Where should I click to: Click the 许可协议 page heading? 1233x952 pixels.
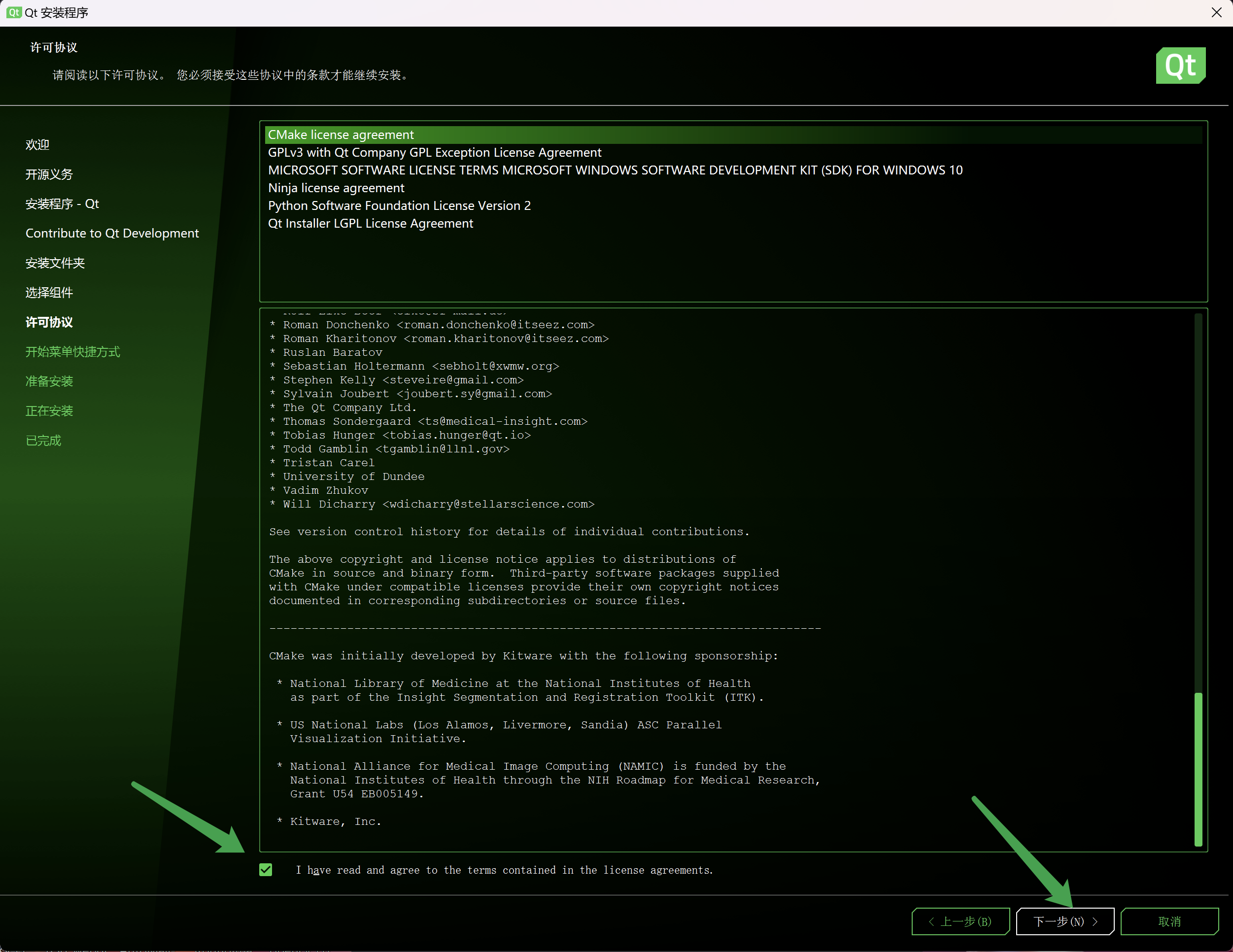tap(54, 47)
